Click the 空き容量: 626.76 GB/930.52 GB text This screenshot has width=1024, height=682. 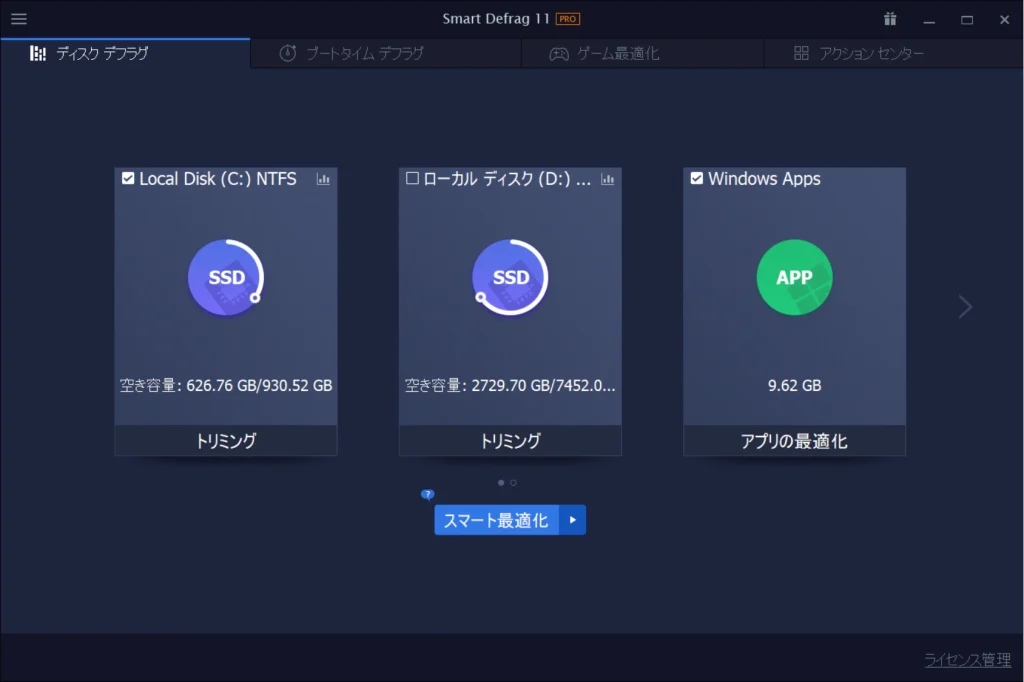click(x=226, y=385)
